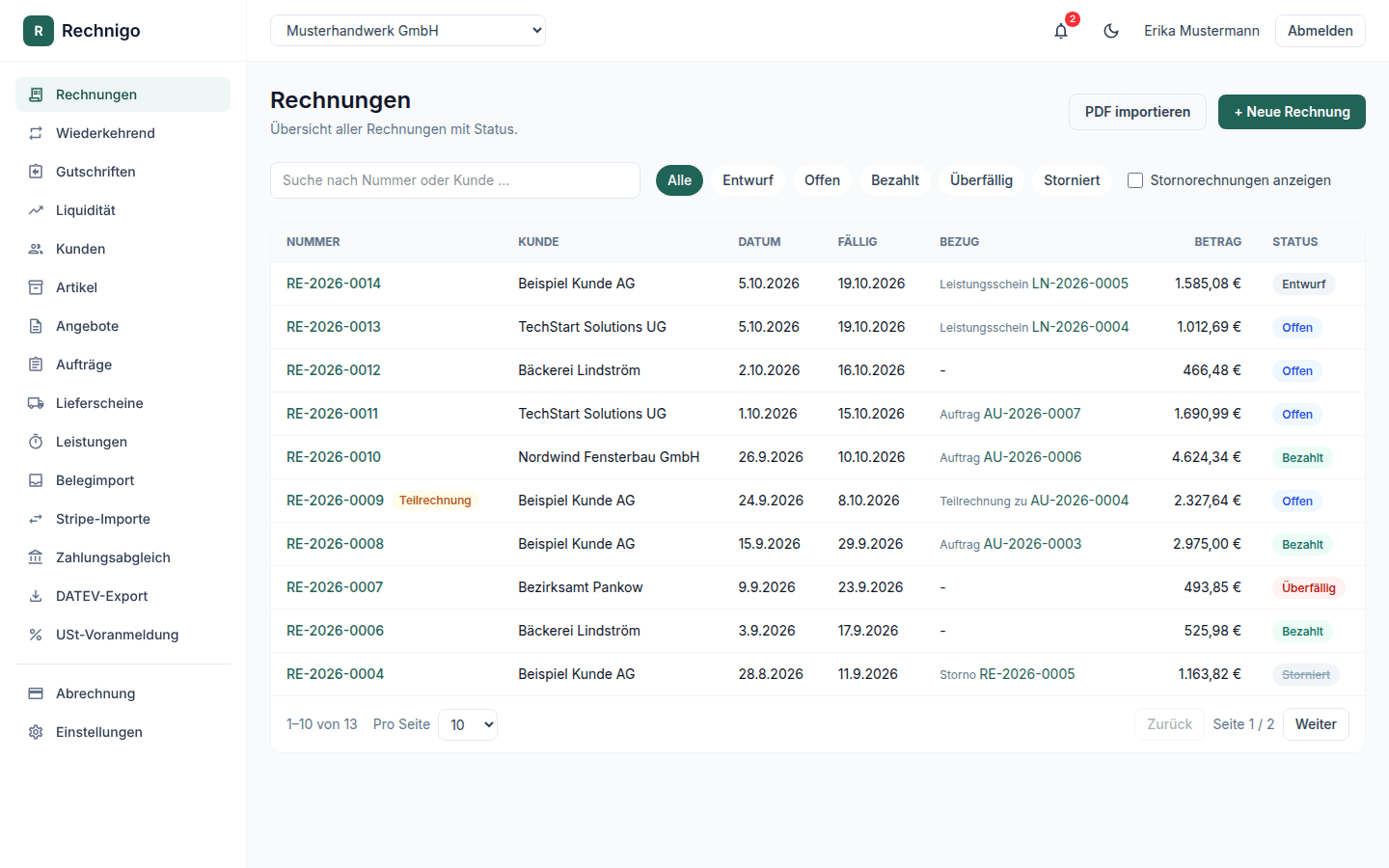Open the Musterhandwerk GmbH company dropdown
Image resolution: width=1389 pixels, height=868 pixels.
tap(408, 31)
